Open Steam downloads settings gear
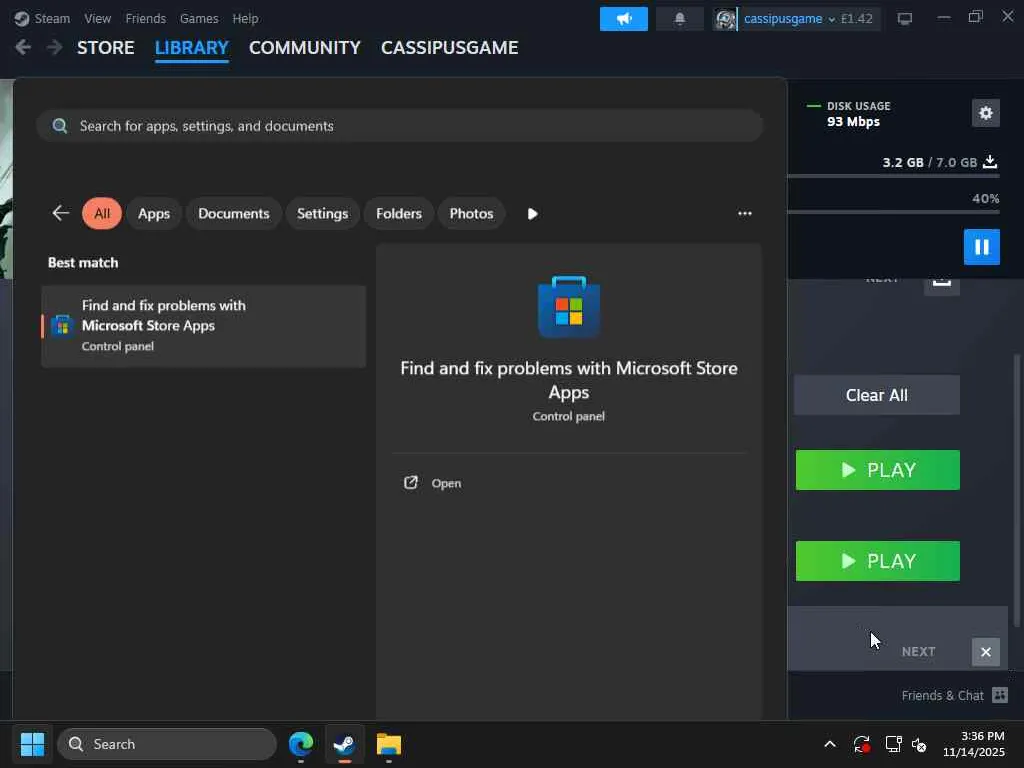Screen dimensions: 1024x768 point(985,113)
